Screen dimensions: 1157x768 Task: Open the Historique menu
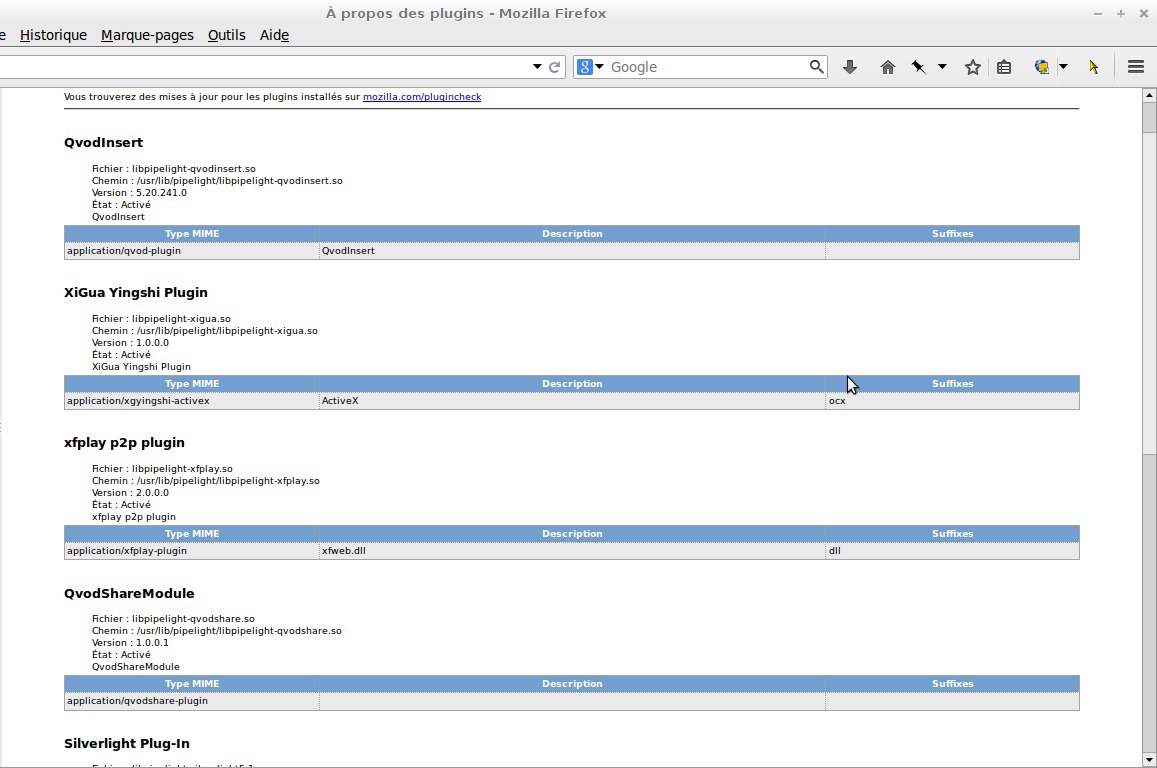coord(53,35)
